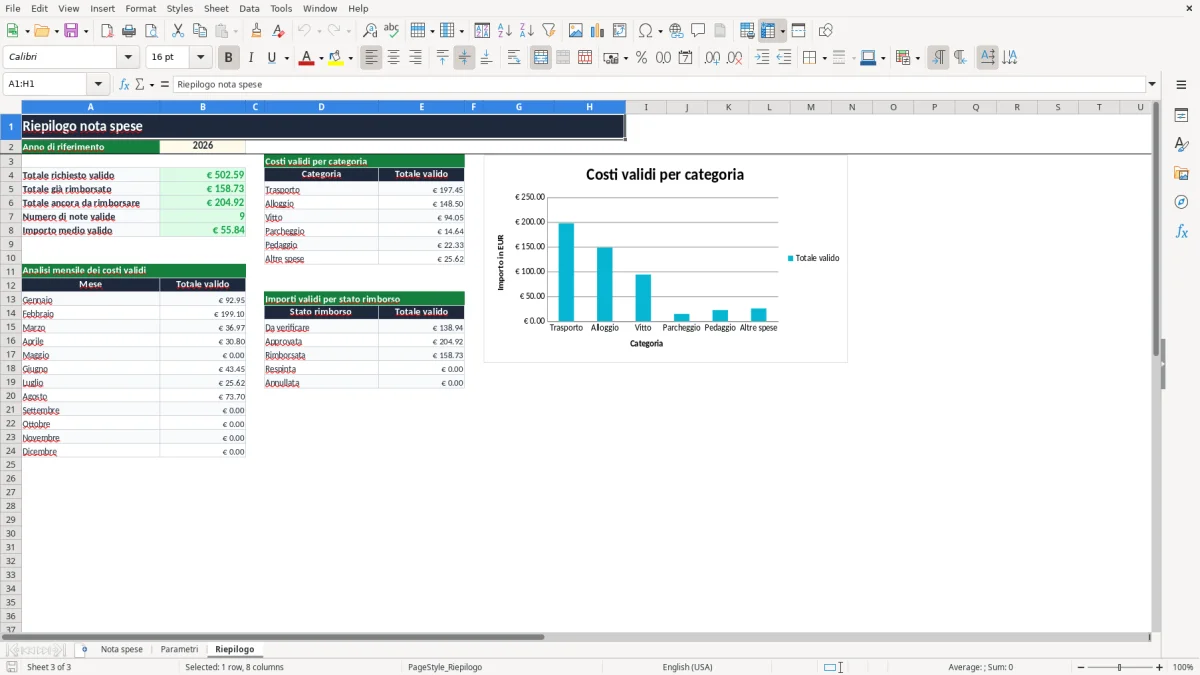Toggle Underline formatting
This screenshot has height=675, width=1200.
(x=271, y=58)
